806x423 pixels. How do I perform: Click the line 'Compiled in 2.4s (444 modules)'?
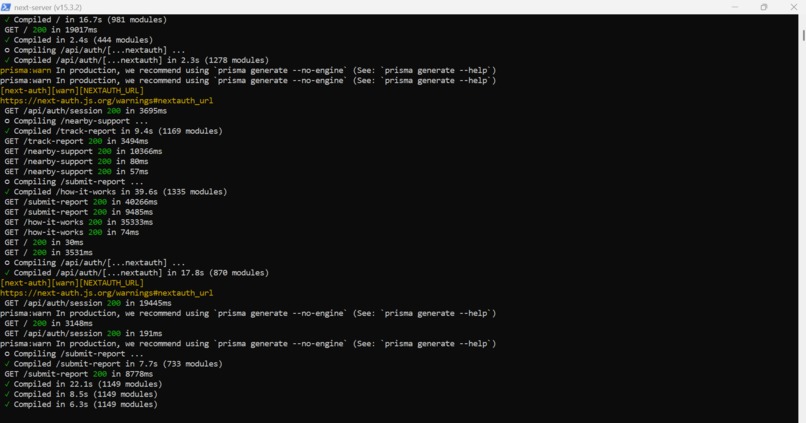point(79,40)
